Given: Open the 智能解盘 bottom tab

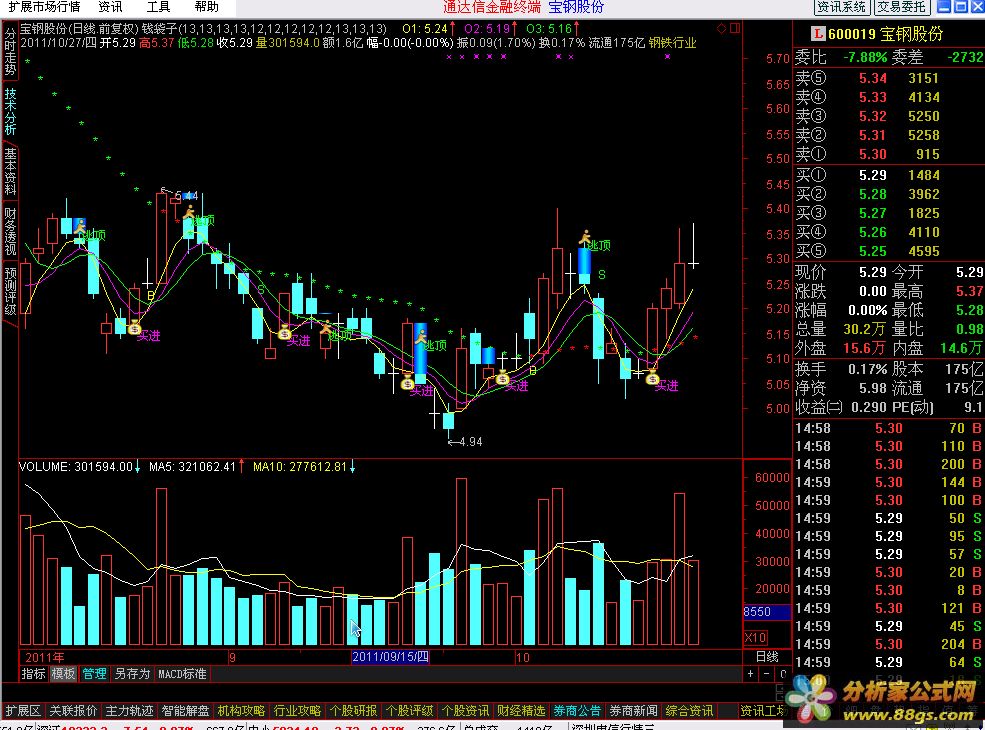Looking at the screenshot, I should [x=185, y=711].
